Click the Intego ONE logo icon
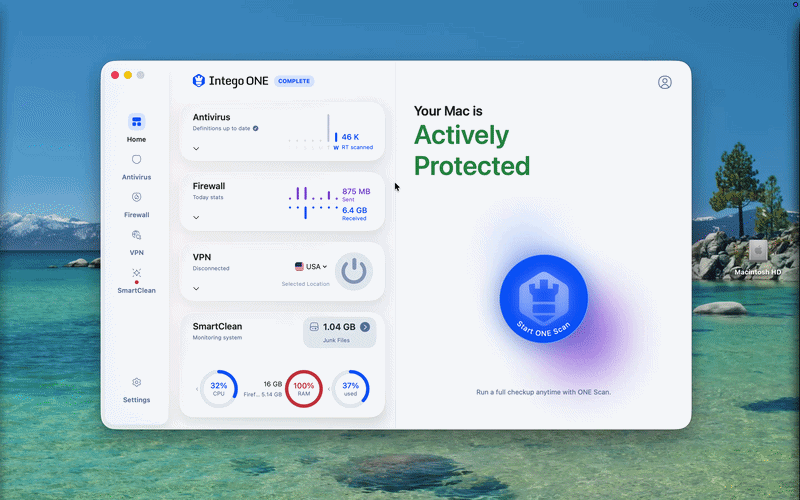Screen dimensions: 800x500 coord(198,81)
